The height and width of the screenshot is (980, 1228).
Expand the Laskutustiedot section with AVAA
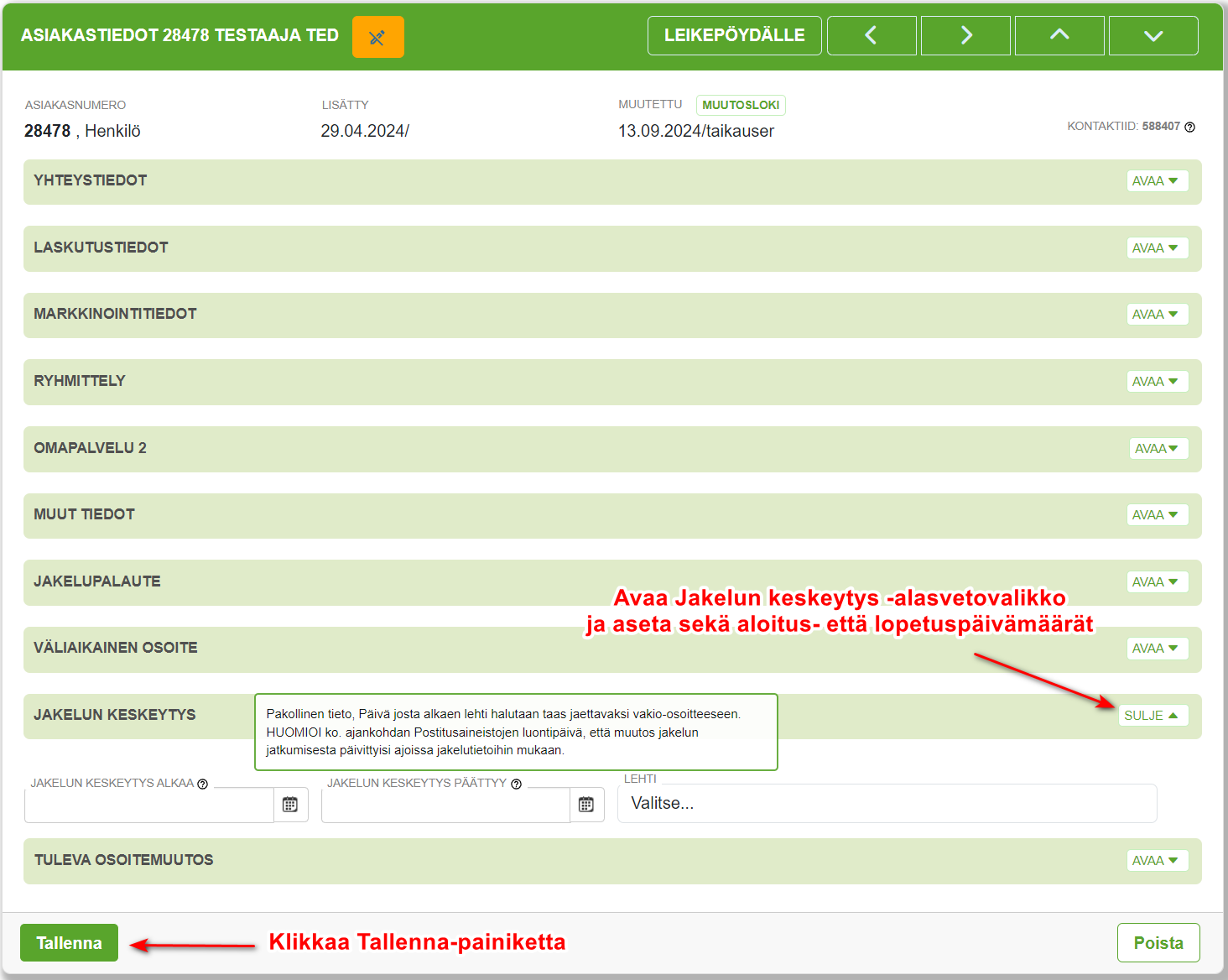pyautogui.click(x=1157, y=248)
